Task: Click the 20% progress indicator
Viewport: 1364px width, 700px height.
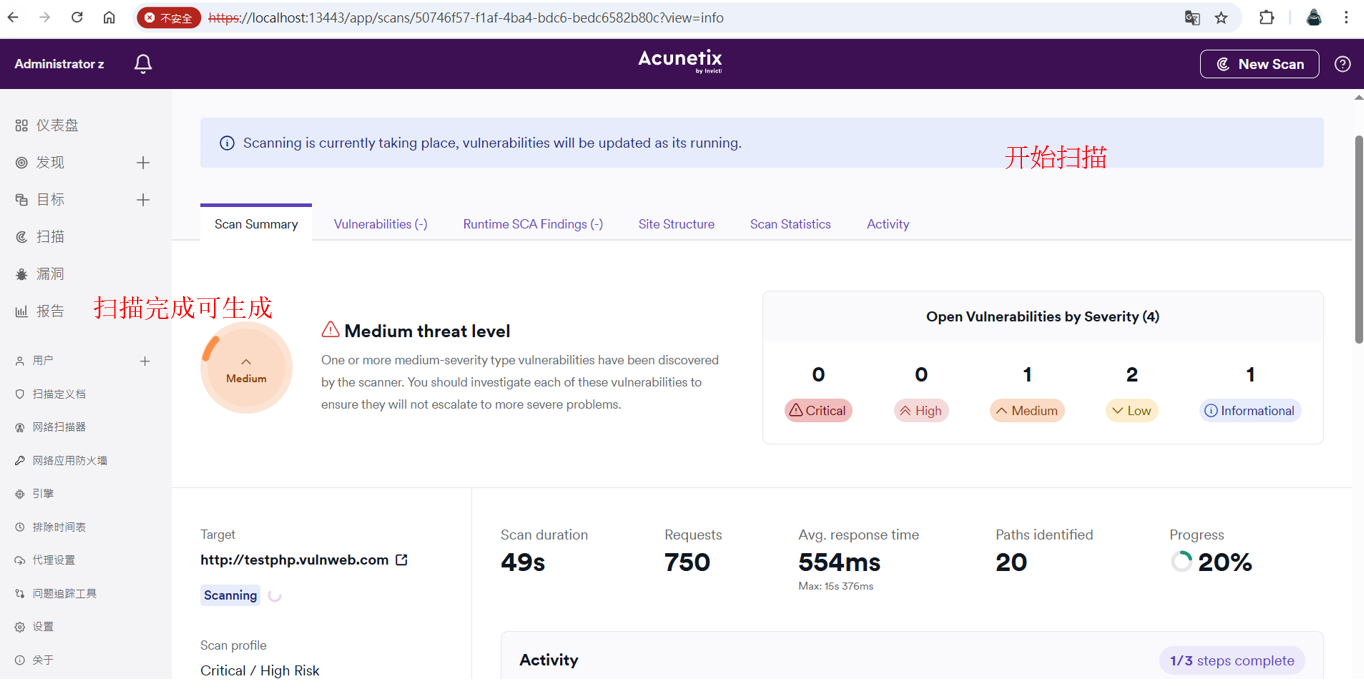Action: [1211, 562]
